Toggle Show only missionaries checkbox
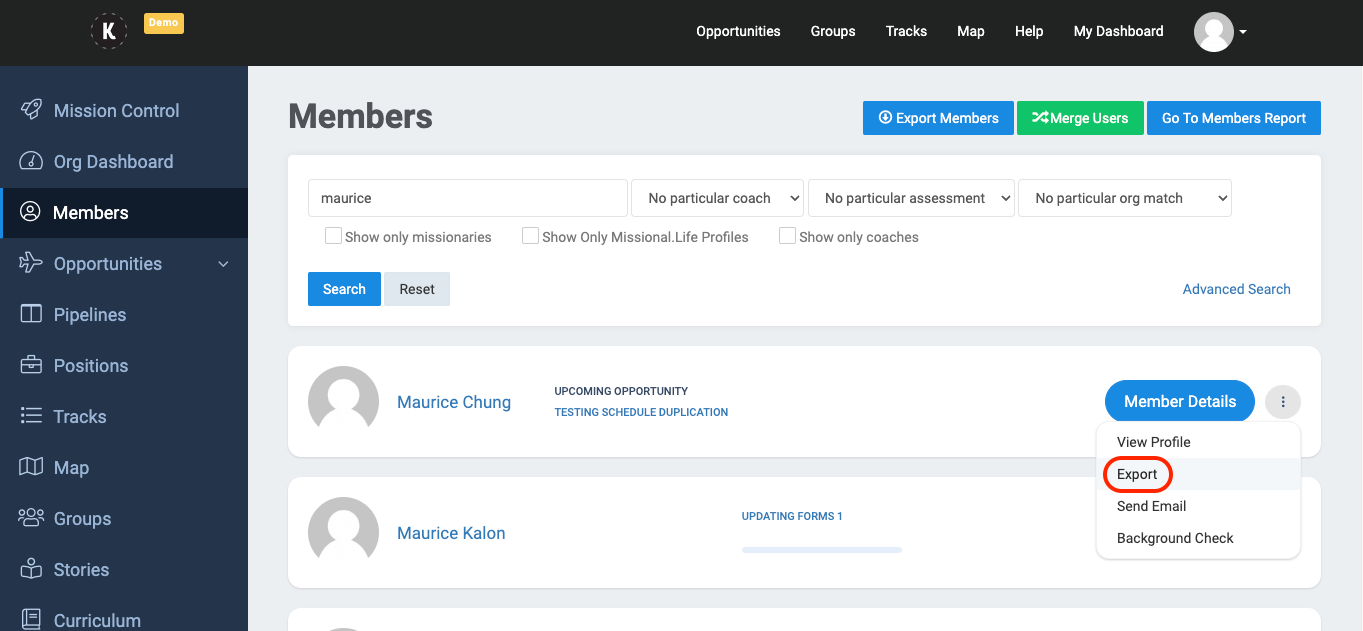1363x631 pixels. pyautogui.click(x=333, y=236)
